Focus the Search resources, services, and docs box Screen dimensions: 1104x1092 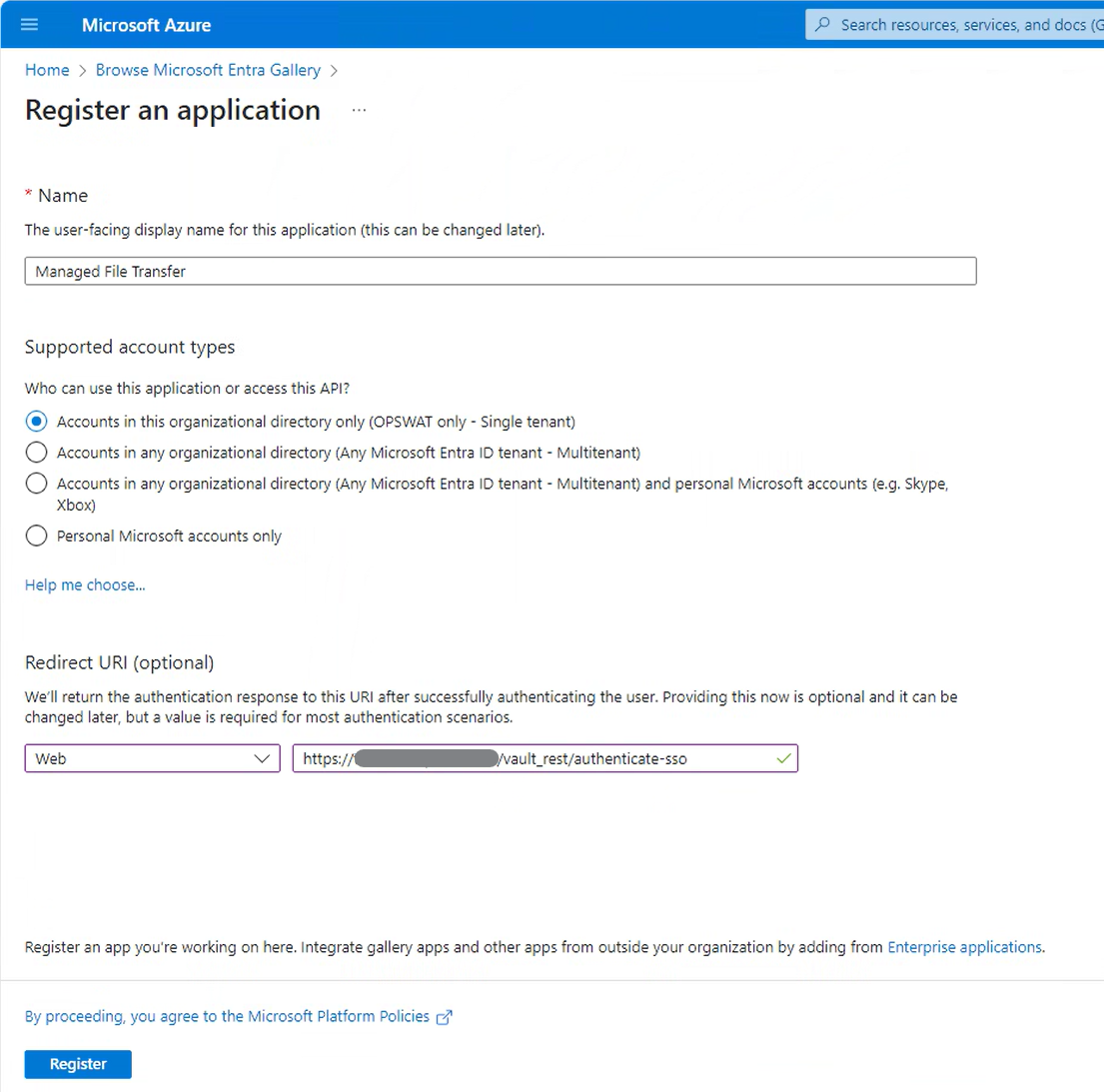point(955,25)
